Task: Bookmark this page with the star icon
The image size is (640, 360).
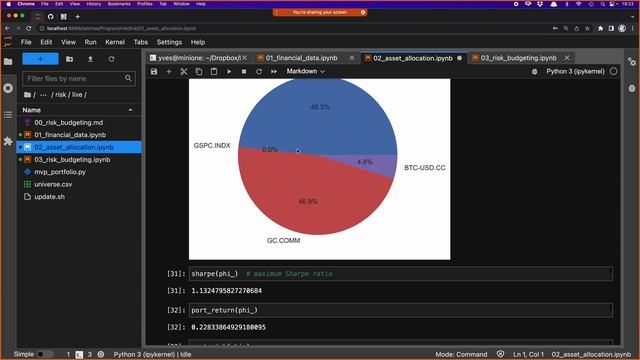Action: [x=587, y=29]
